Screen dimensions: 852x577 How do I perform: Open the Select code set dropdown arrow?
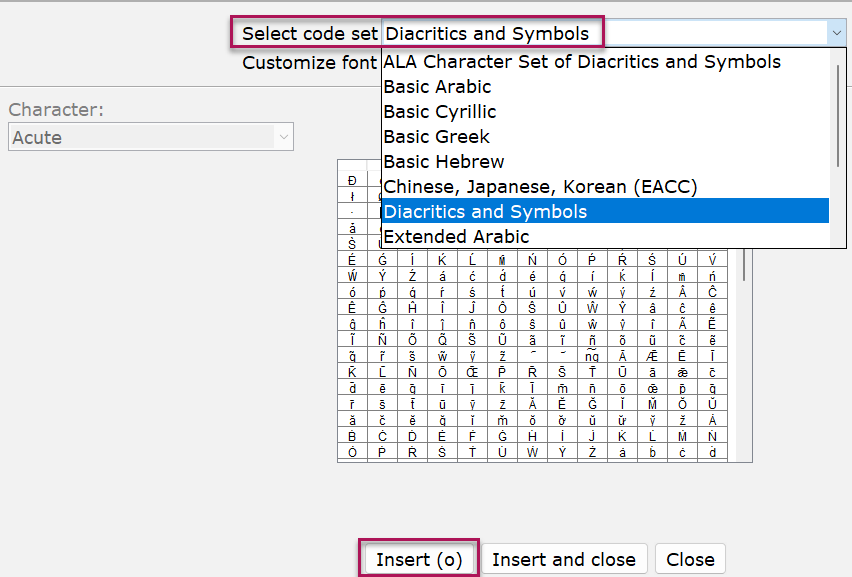(x=836, y=34)
